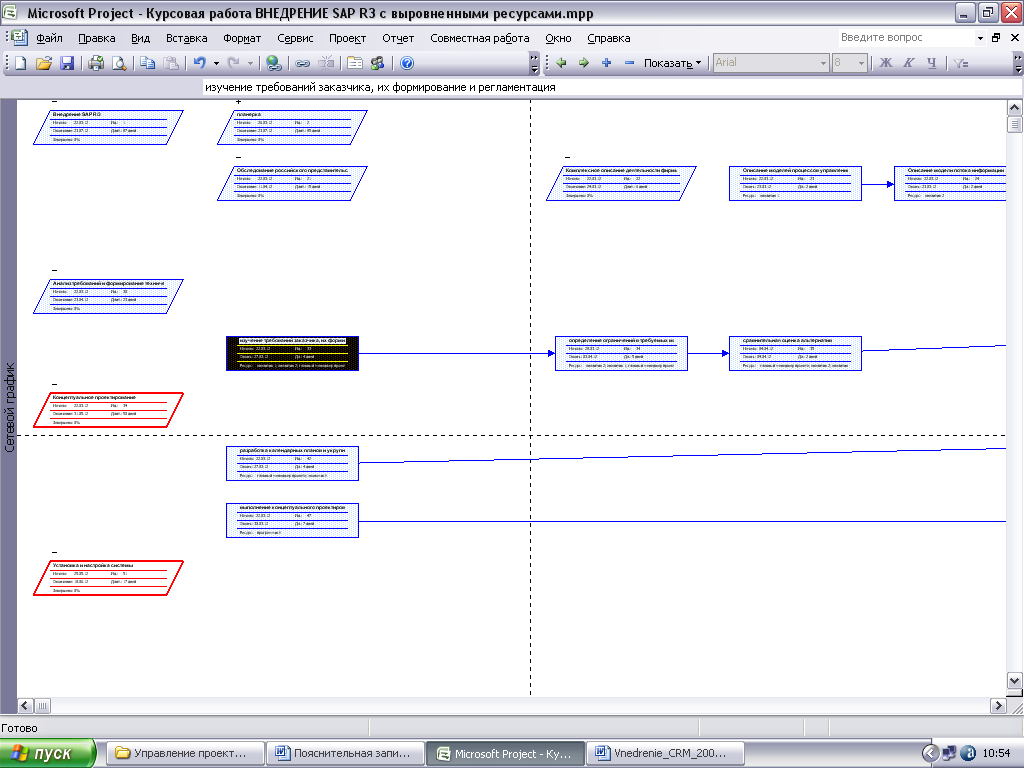The height and width of the screenshot is (768, 1024).
Task: Indent task with green right arrow
Action: click(x=584, y=63)
